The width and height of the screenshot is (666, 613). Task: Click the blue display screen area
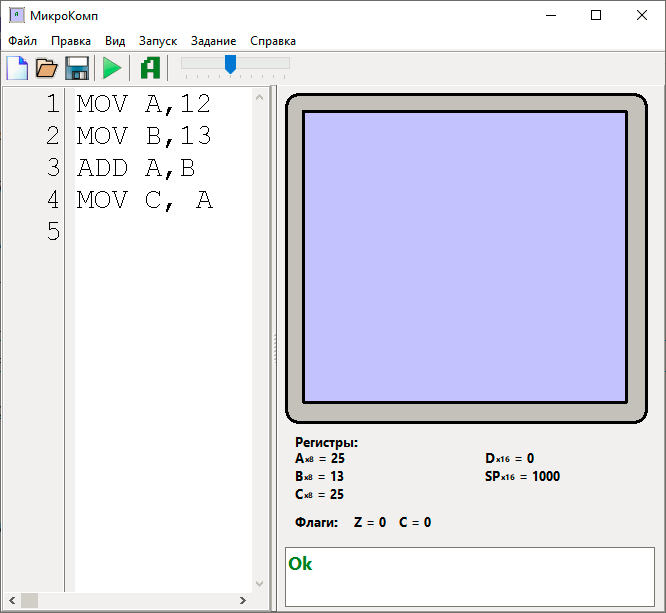[x=465, y=256]
